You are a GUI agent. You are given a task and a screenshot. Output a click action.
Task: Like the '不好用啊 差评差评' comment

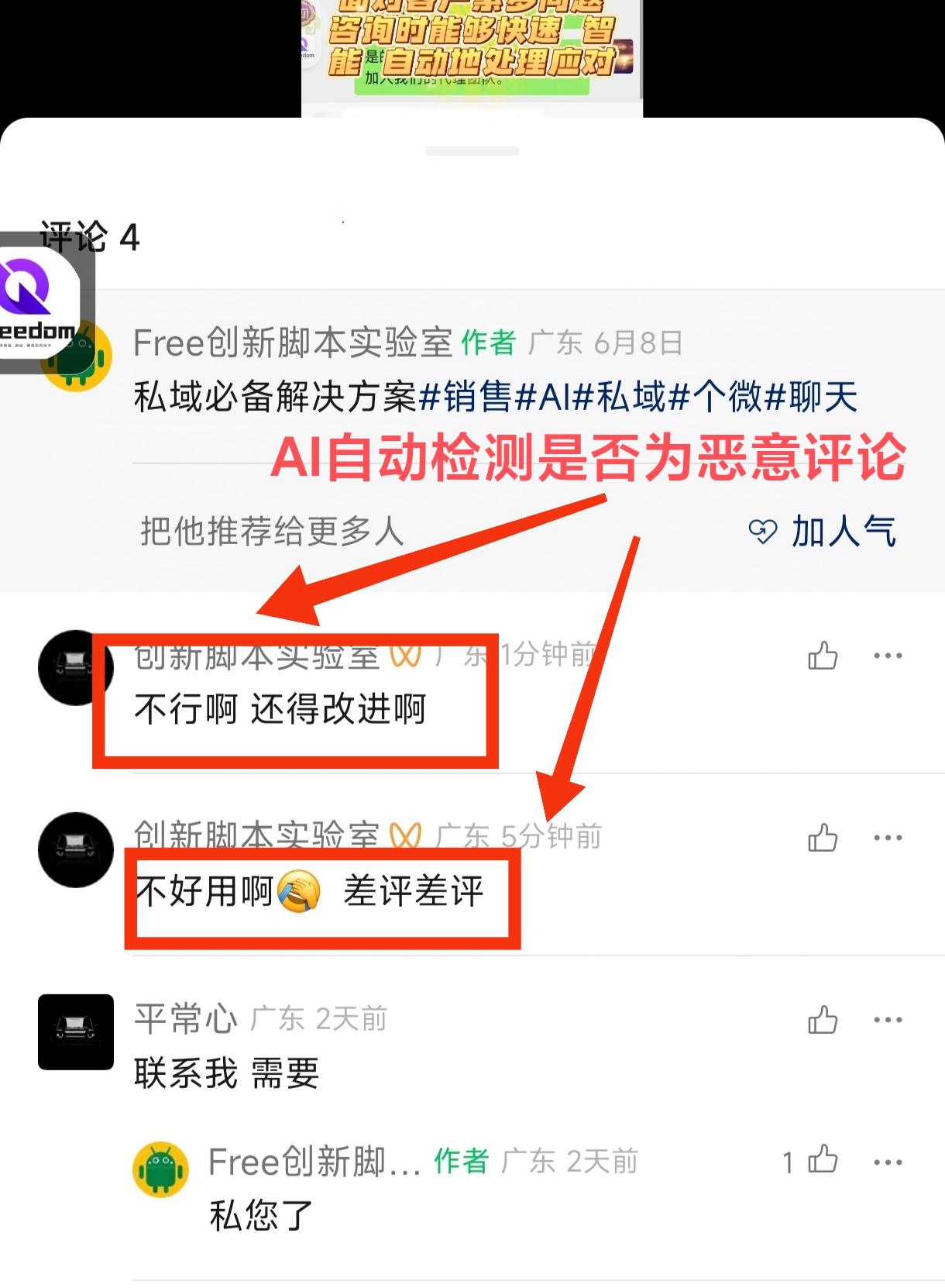823,838
